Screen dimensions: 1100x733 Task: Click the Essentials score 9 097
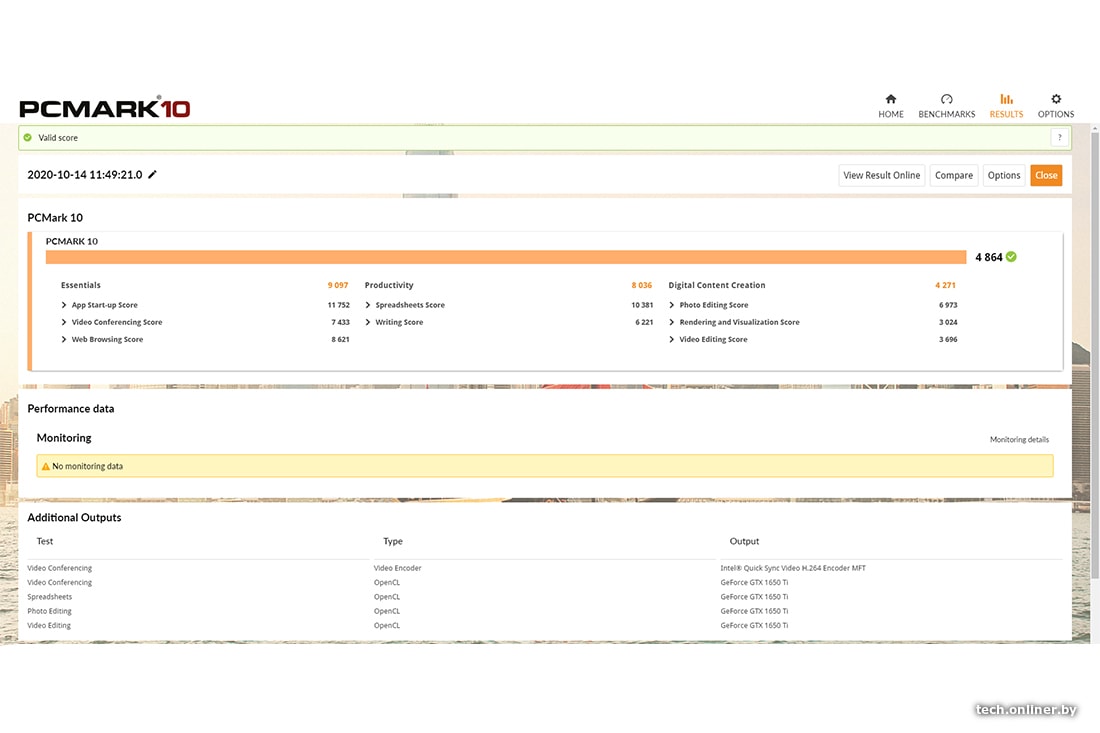(337, 285)
